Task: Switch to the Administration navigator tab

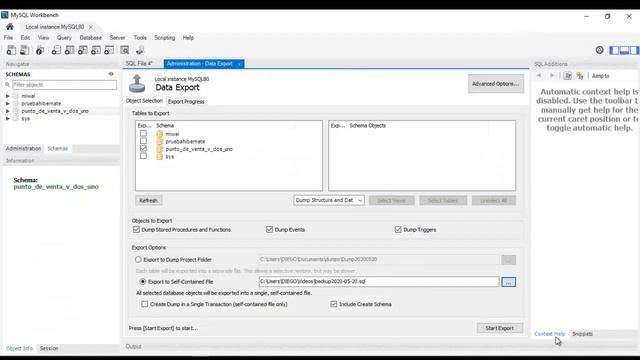Action: tap(23, 149)
